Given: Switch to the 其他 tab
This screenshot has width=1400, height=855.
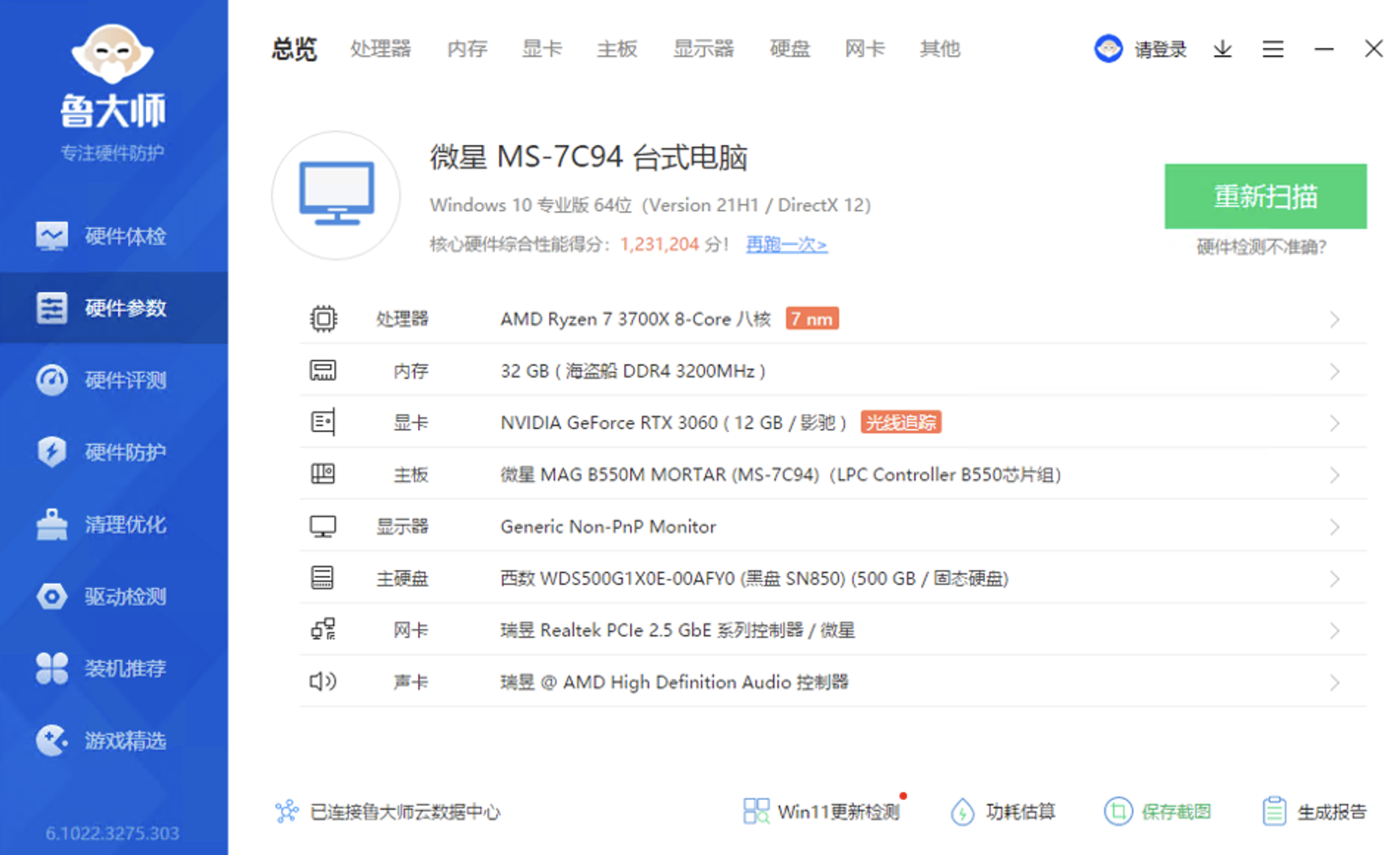Looking at the screenshot, I should tap(940, 49).
